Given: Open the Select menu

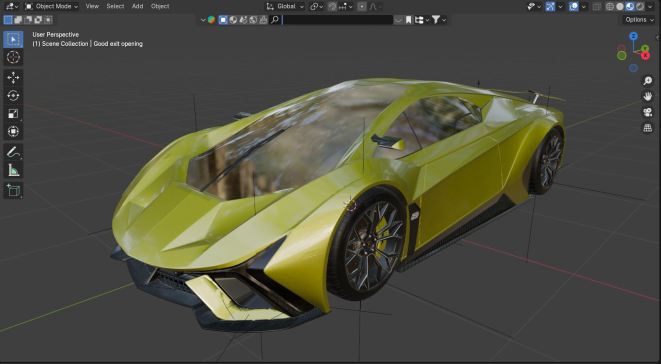Looking at the screenshot, I should (115, 6).
